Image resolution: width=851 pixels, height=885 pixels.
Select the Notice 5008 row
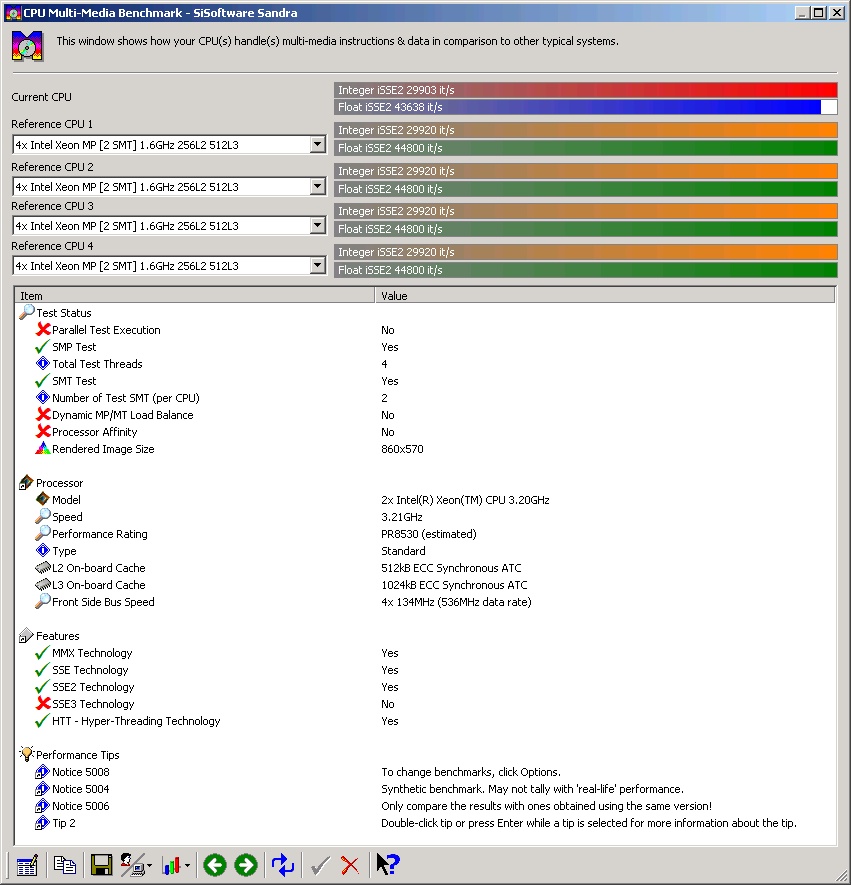(424, 772)
